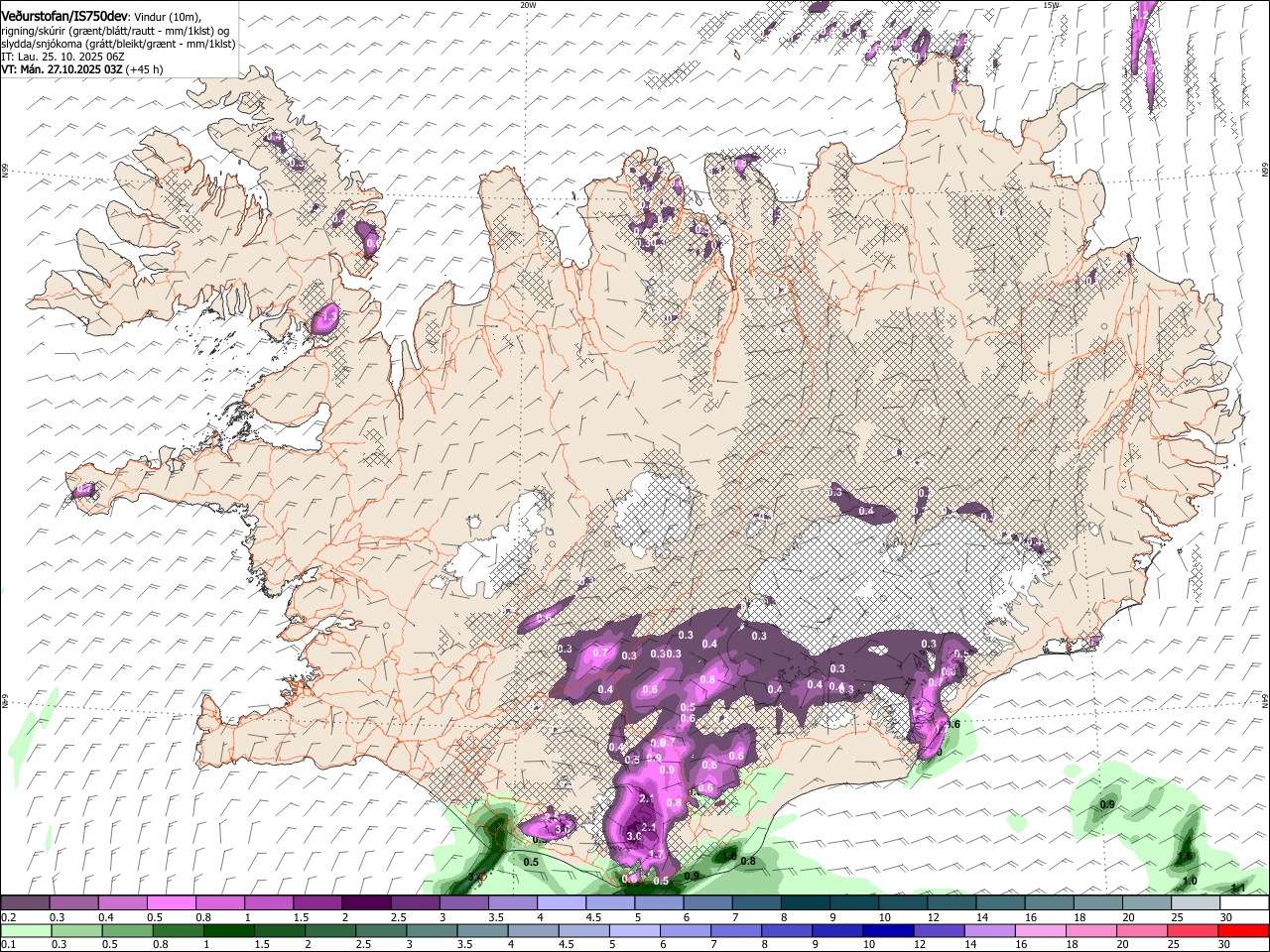
Task: Select the upper legend swatch labeled 12
Action: coord(952,903)
